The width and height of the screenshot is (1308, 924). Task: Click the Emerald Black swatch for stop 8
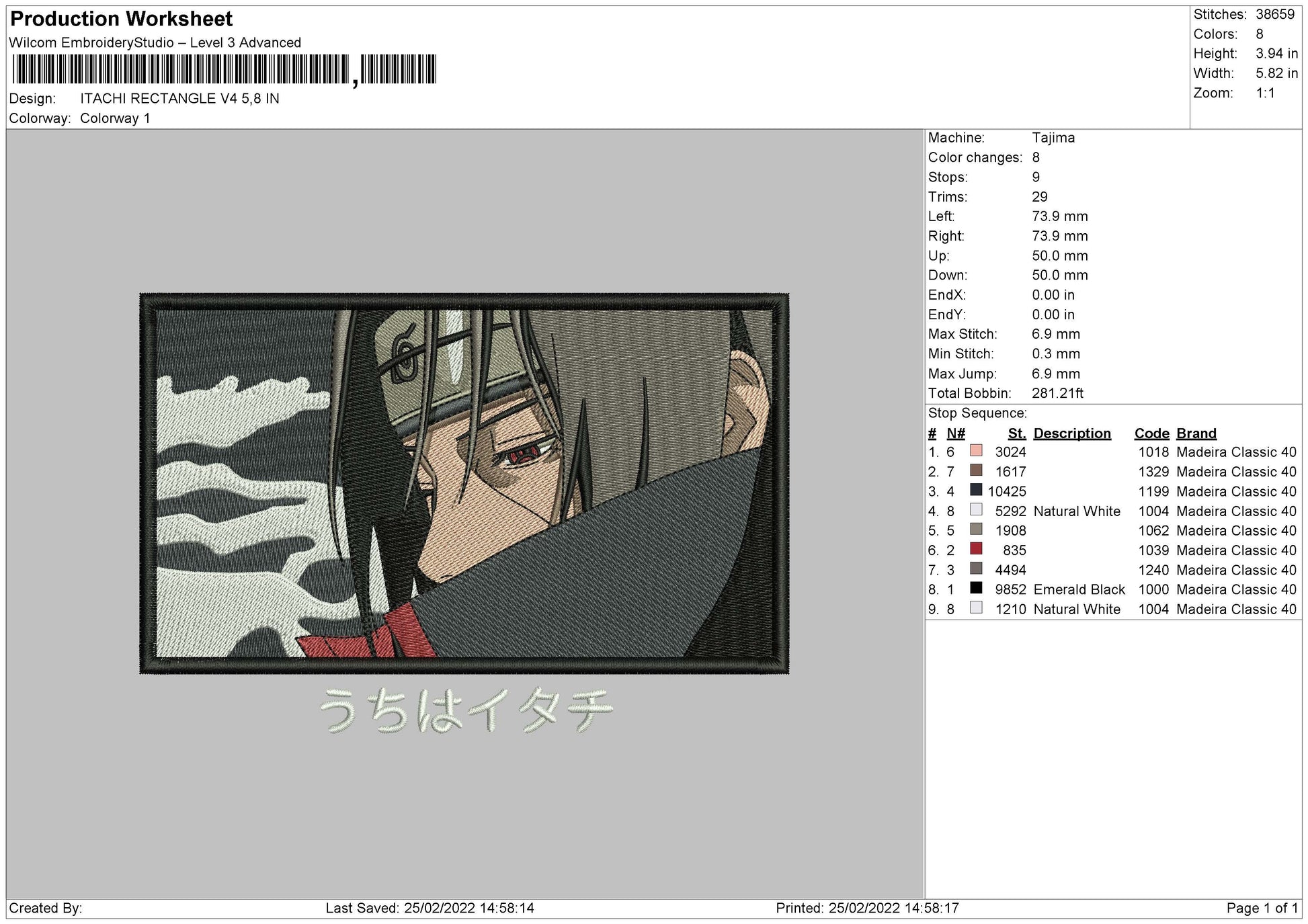click(976, 588)
